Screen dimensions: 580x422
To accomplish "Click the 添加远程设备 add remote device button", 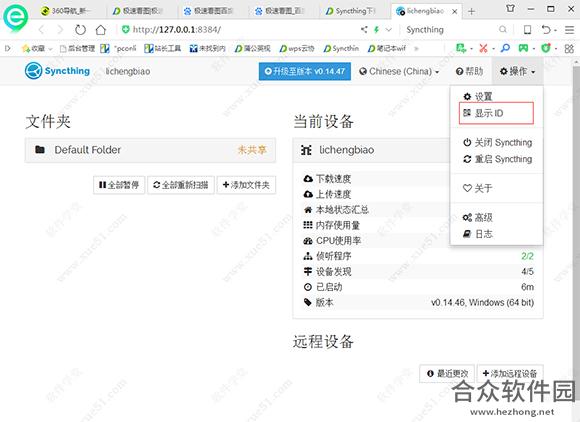I will coord(510,374).
